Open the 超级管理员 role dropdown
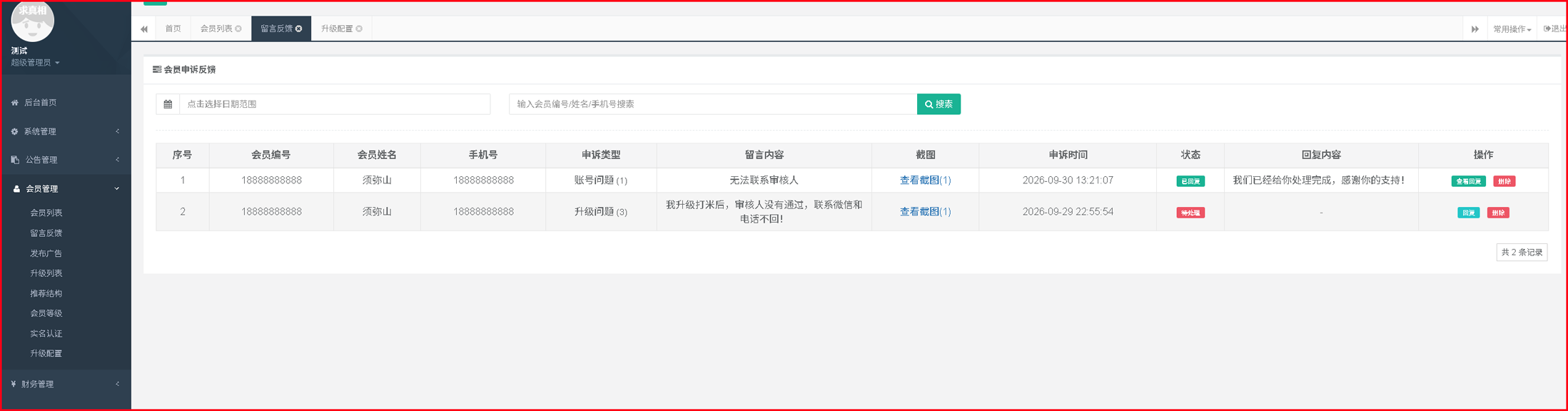The width and height of the screenshot is (1568, 411). coord(35,63)
